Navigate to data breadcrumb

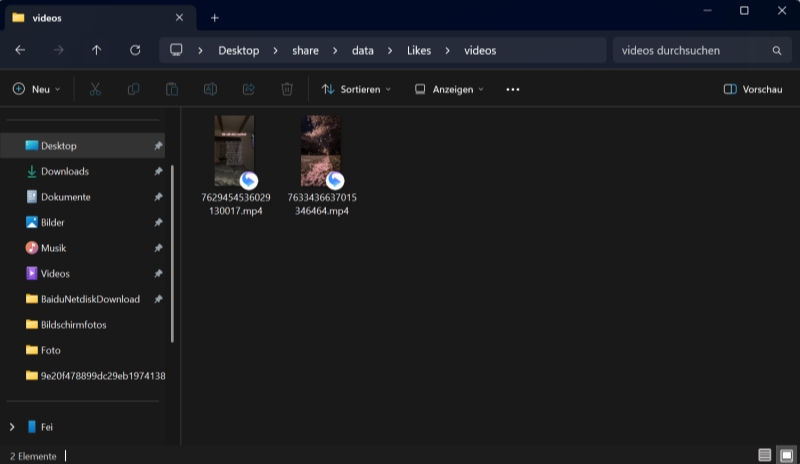click(x=363, y=51)
